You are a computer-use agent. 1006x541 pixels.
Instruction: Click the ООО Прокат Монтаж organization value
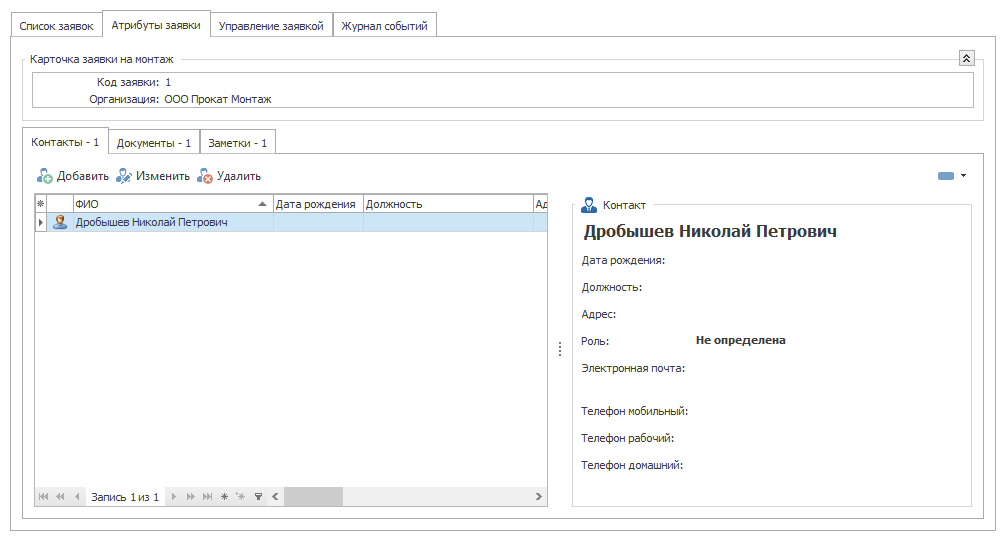pyautogui.click(x=217, y=99)
